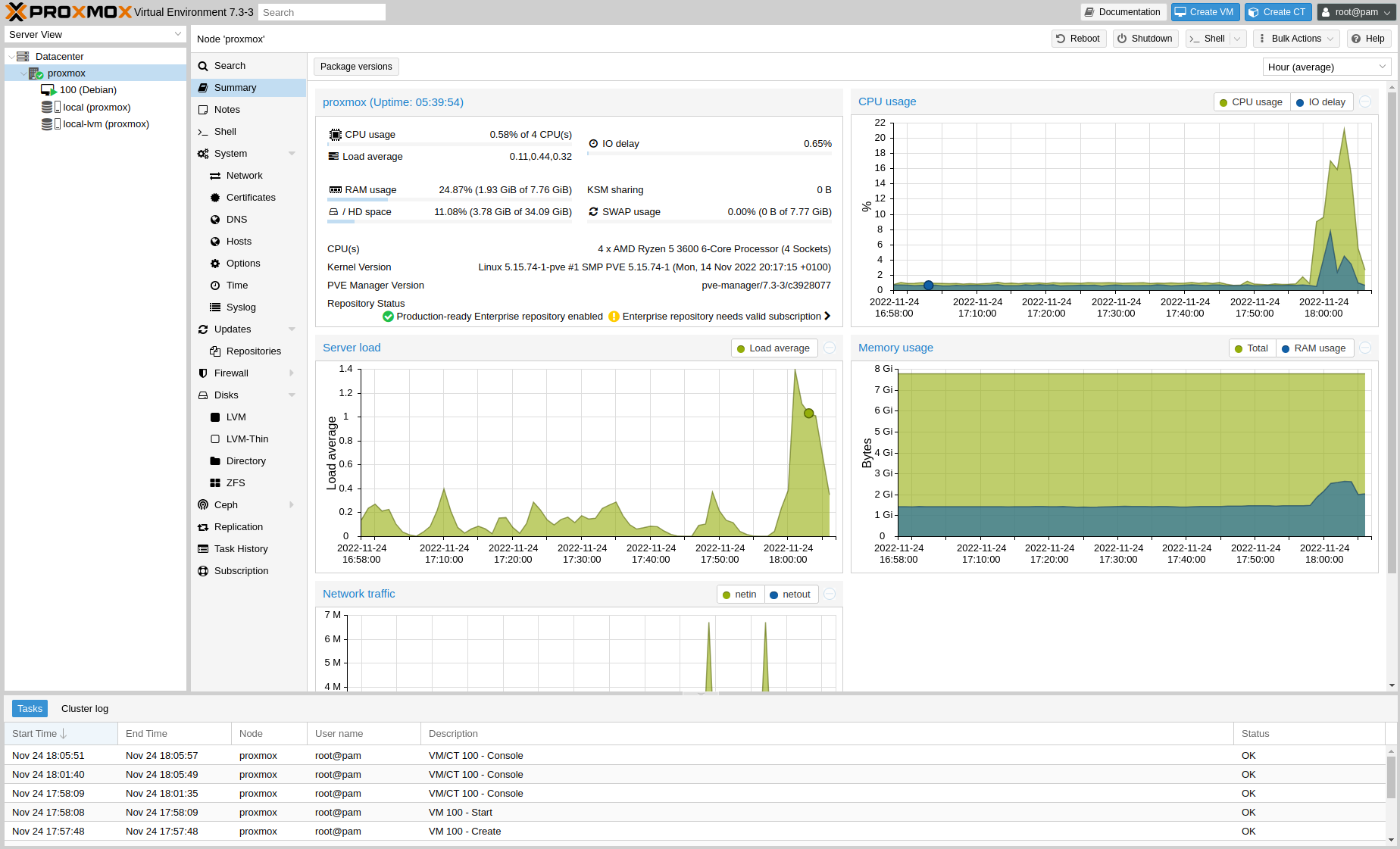Switch to the Cluster log tab
This screenshot has width=1400, height=849.
[85, 709]
